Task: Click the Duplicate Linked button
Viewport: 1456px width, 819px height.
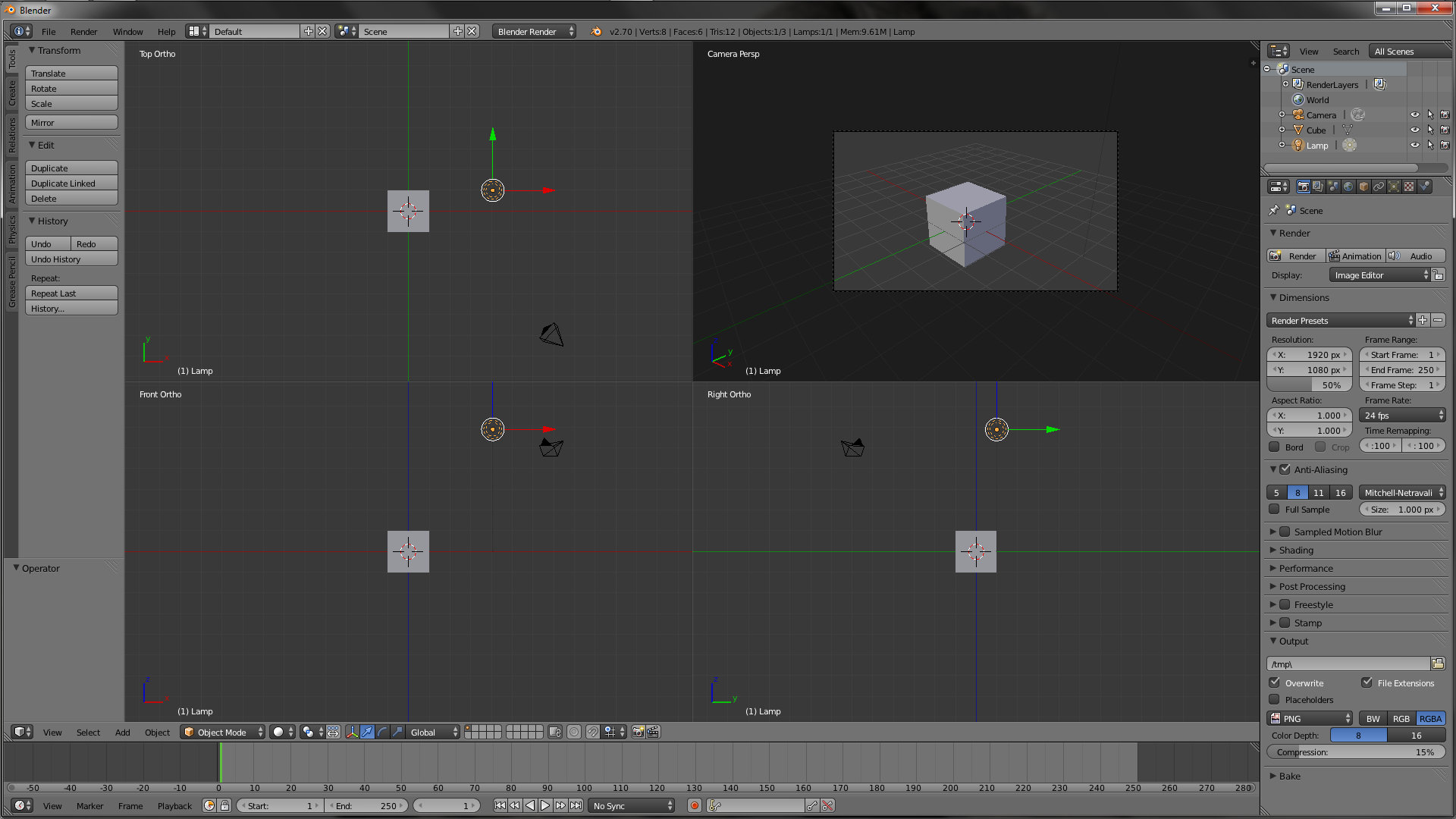Action: coord(71,184)
